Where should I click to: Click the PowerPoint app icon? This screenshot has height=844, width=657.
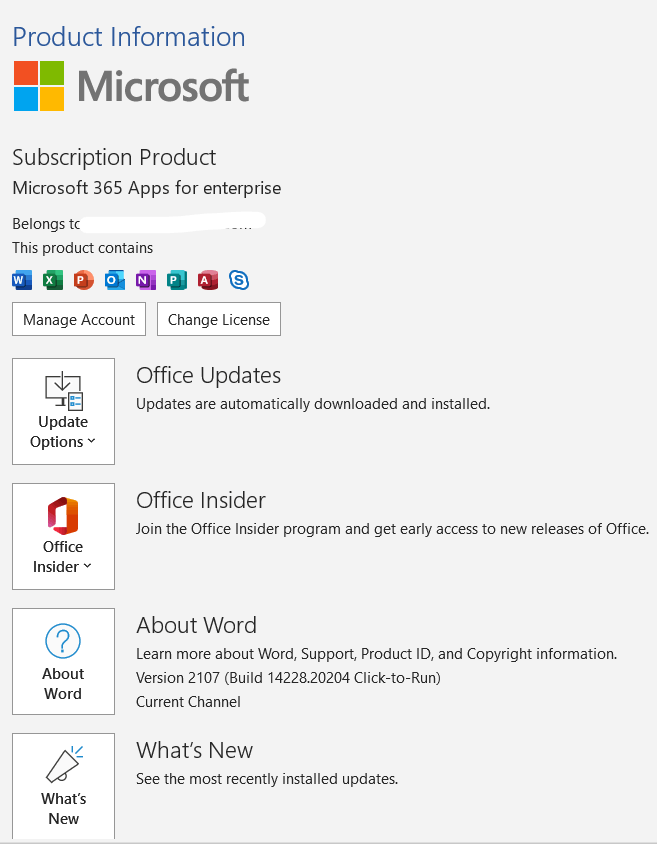[83, 280]
